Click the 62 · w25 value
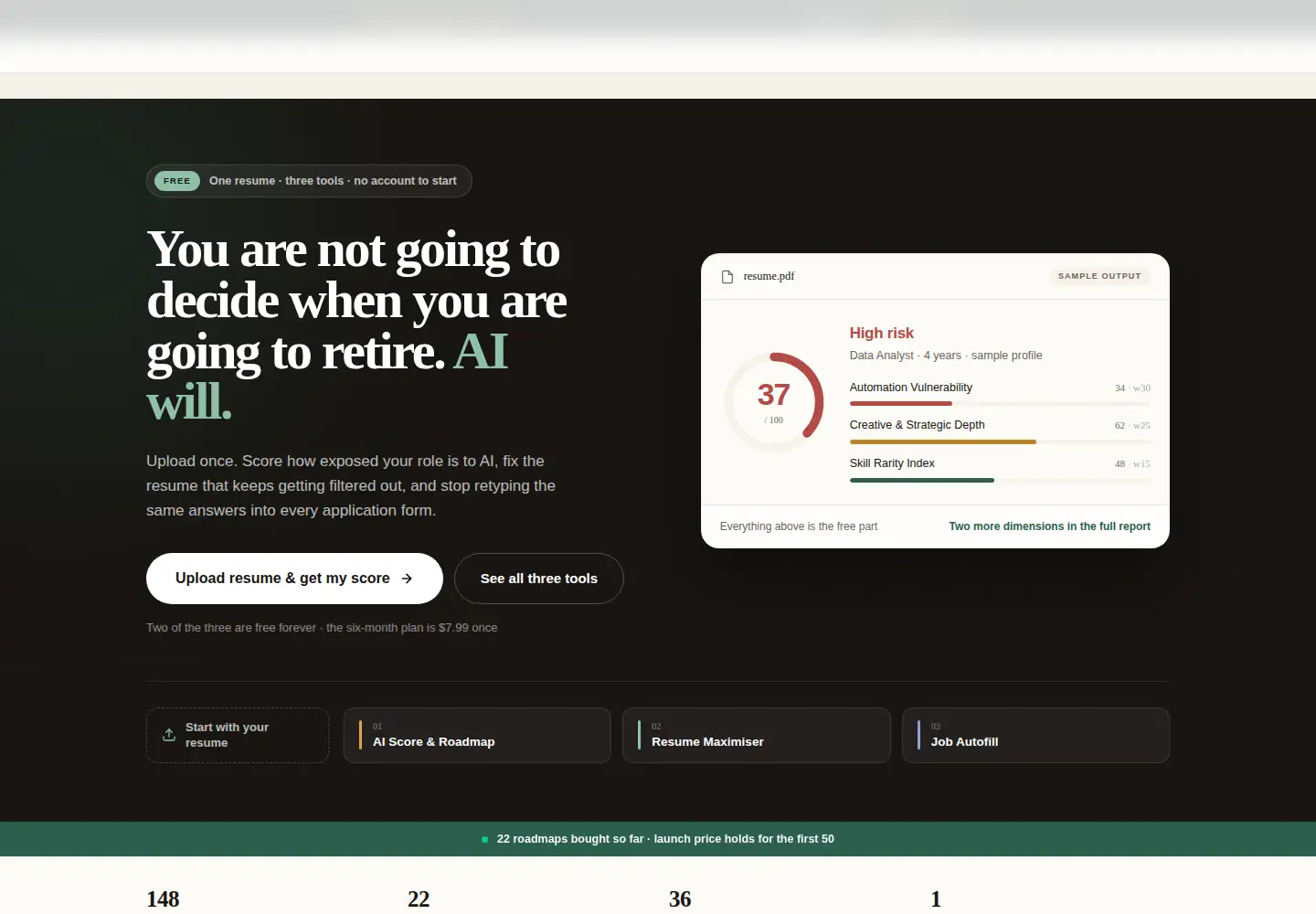Viewport: 1316px width, 914px height. [x=1132, y=426]
